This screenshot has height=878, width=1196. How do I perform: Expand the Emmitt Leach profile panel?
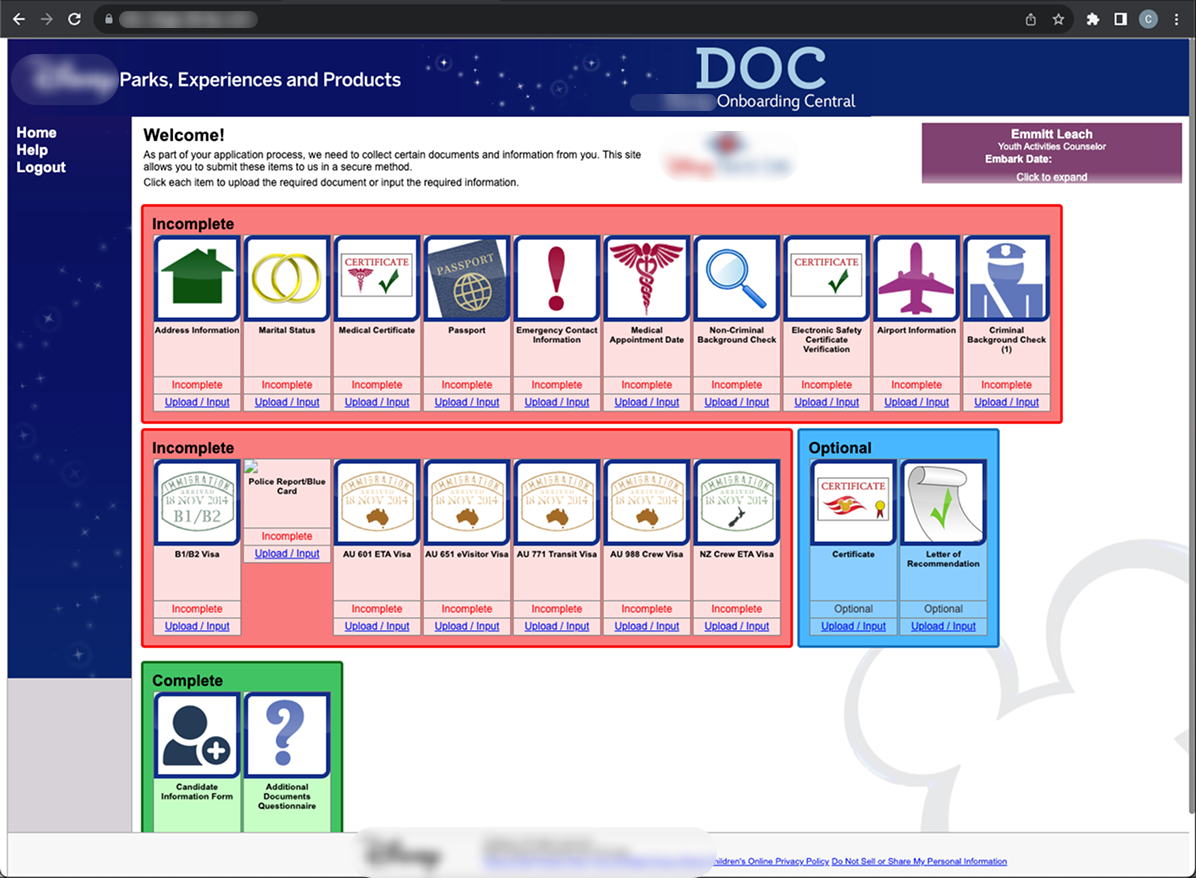1051,176
